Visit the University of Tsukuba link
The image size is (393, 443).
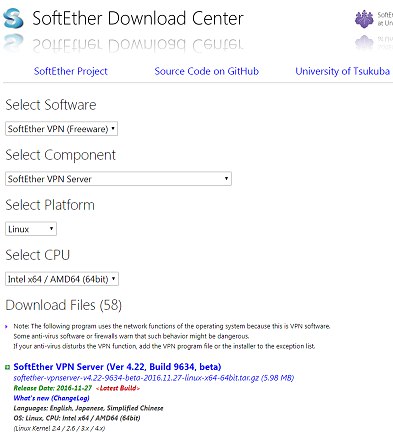point(342,71)
